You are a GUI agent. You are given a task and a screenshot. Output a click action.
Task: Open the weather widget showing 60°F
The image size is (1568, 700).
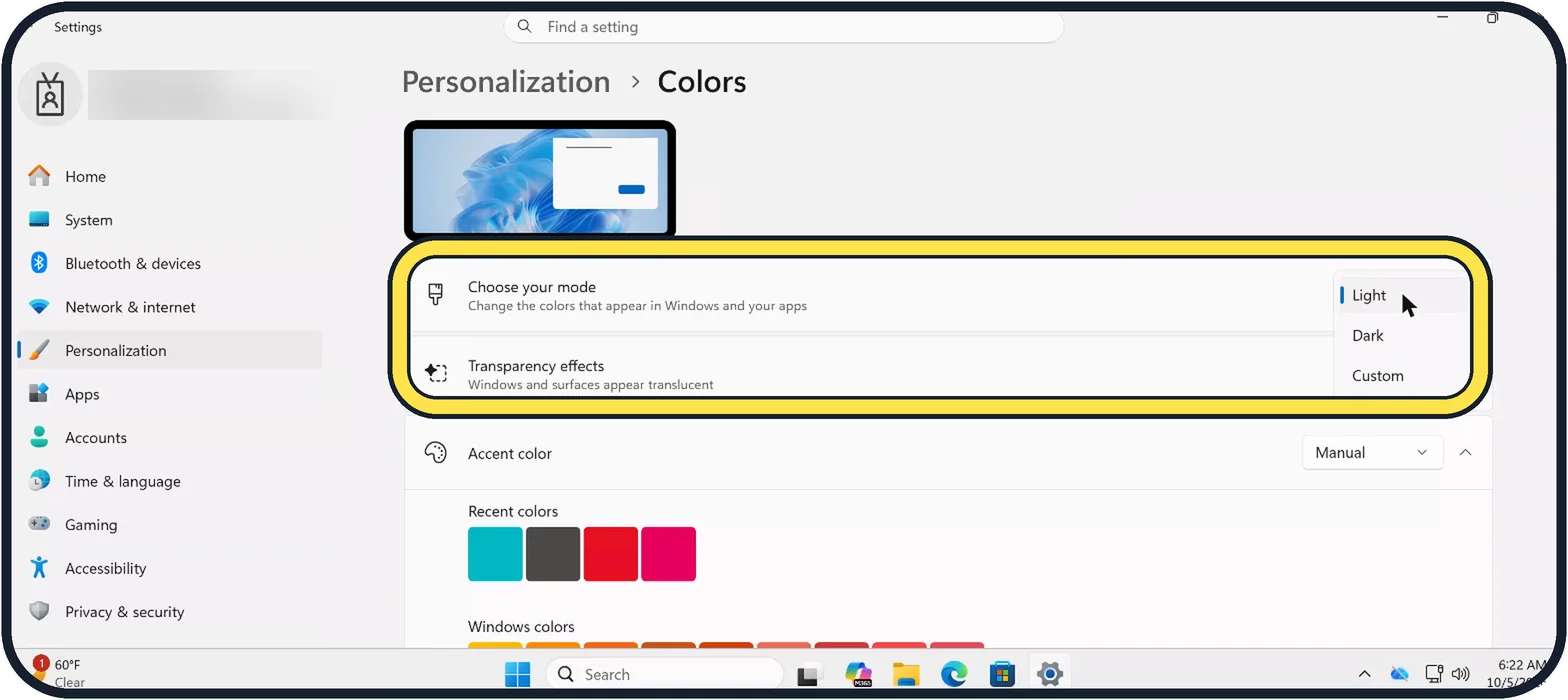coord(58,673)
